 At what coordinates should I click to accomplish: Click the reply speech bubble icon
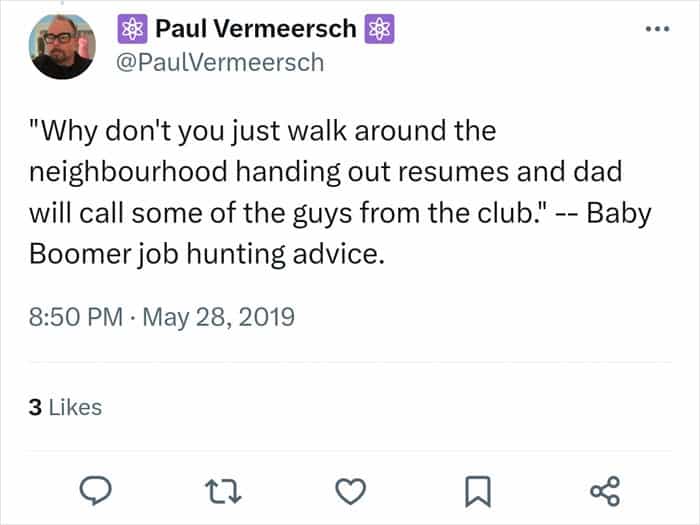coord(93,490)
